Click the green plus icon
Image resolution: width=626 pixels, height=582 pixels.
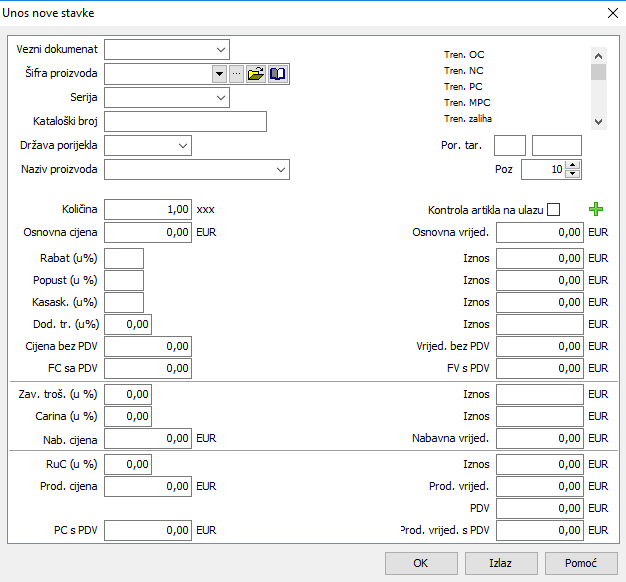[x=597, y=209]
